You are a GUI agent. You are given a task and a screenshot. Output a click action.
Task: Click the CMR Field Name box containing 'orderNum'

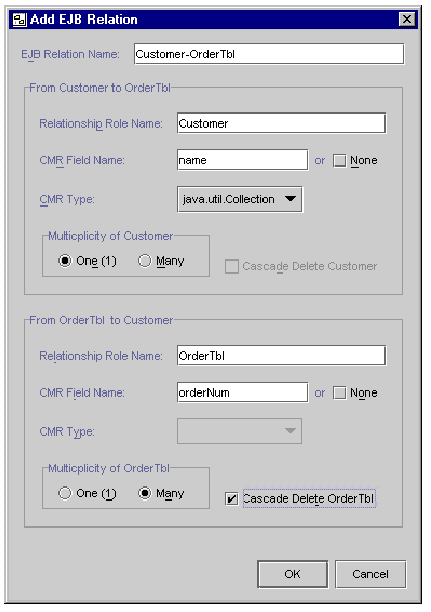point(242,392)
